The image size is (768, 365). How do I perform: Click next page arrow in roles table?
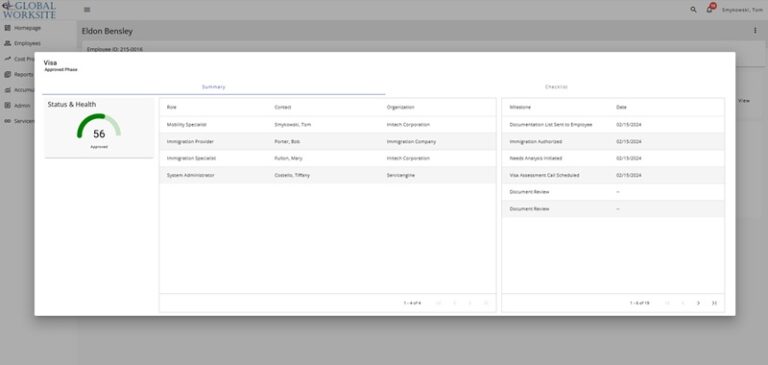[470, 303]
